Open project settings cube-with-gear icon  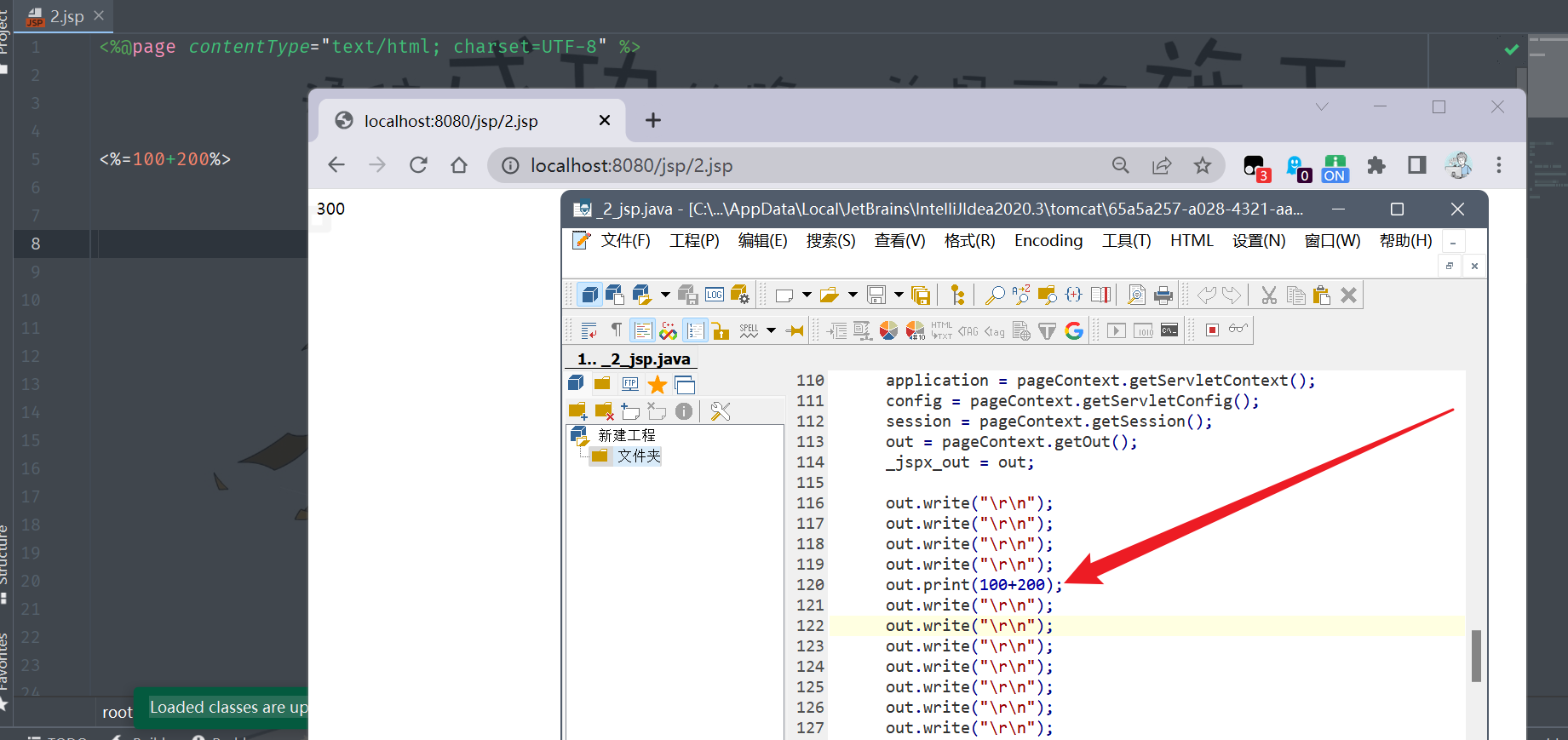[740, 295]
